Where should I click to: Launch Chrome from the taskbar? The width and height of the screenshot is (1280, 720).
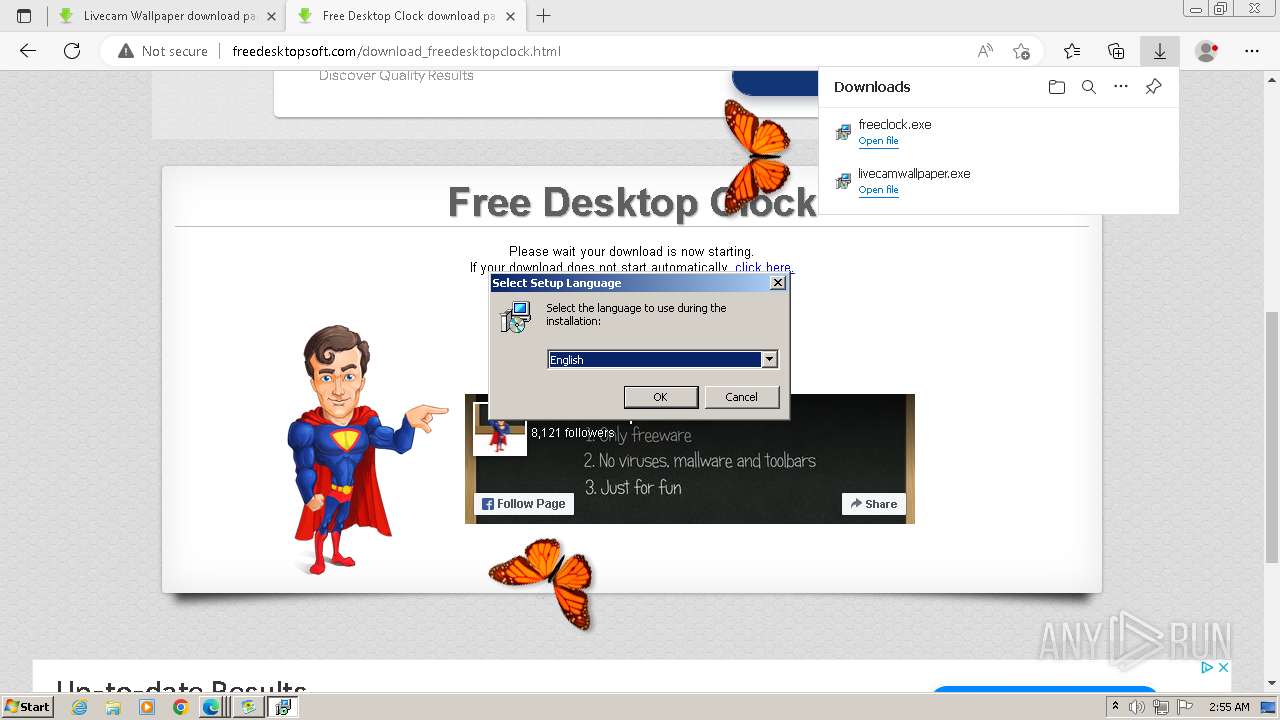tap(180, 707)
